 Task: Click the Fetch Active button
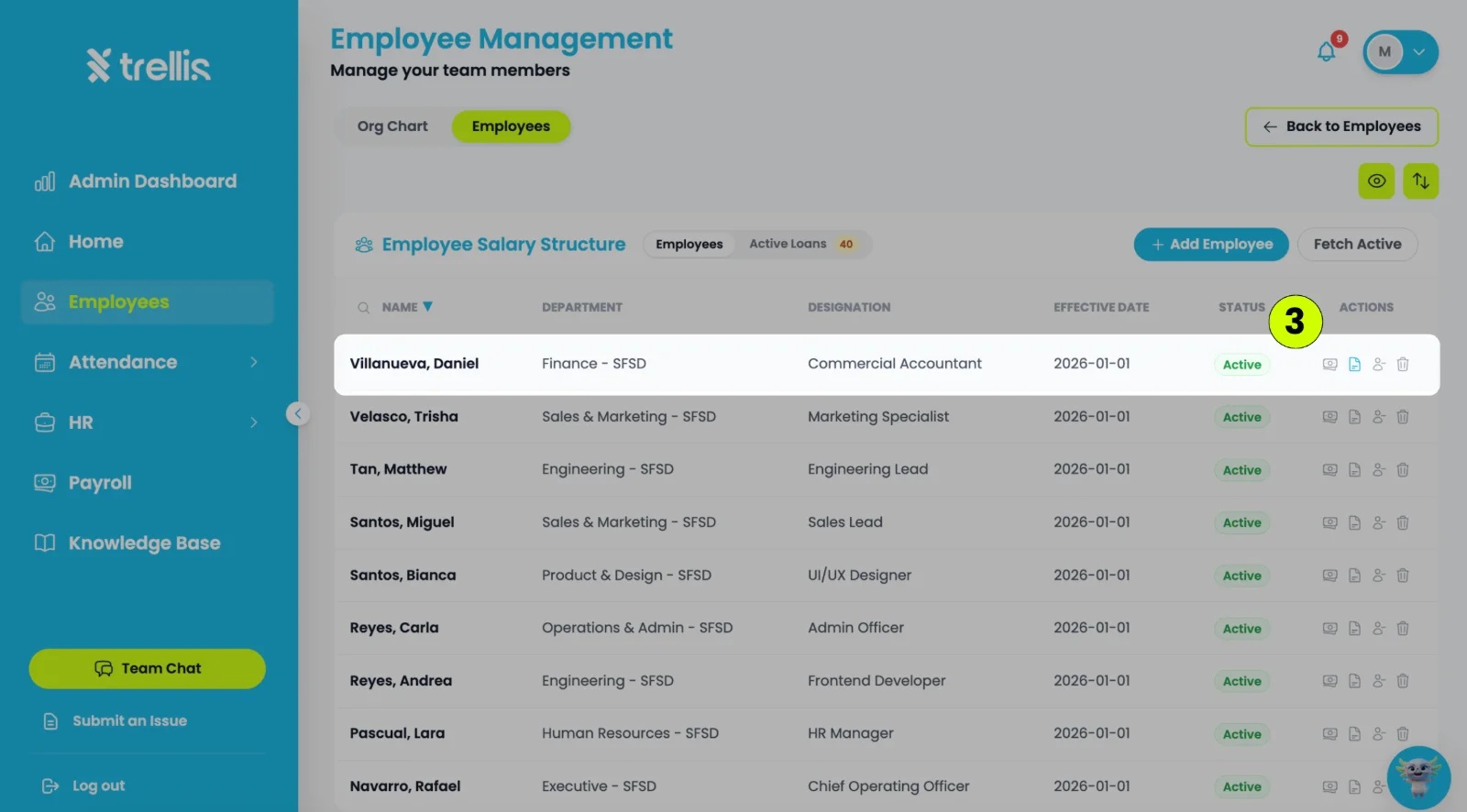(1357, 245)
